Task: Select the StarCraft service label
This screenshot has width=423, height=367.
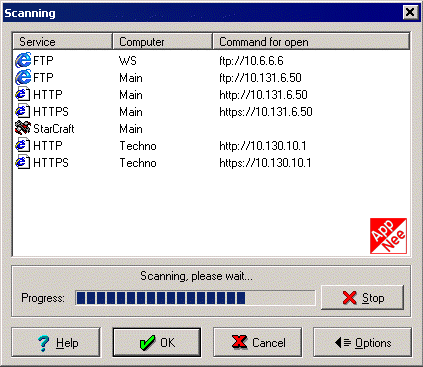Action: pyautogui.click(x=54, y=129)
